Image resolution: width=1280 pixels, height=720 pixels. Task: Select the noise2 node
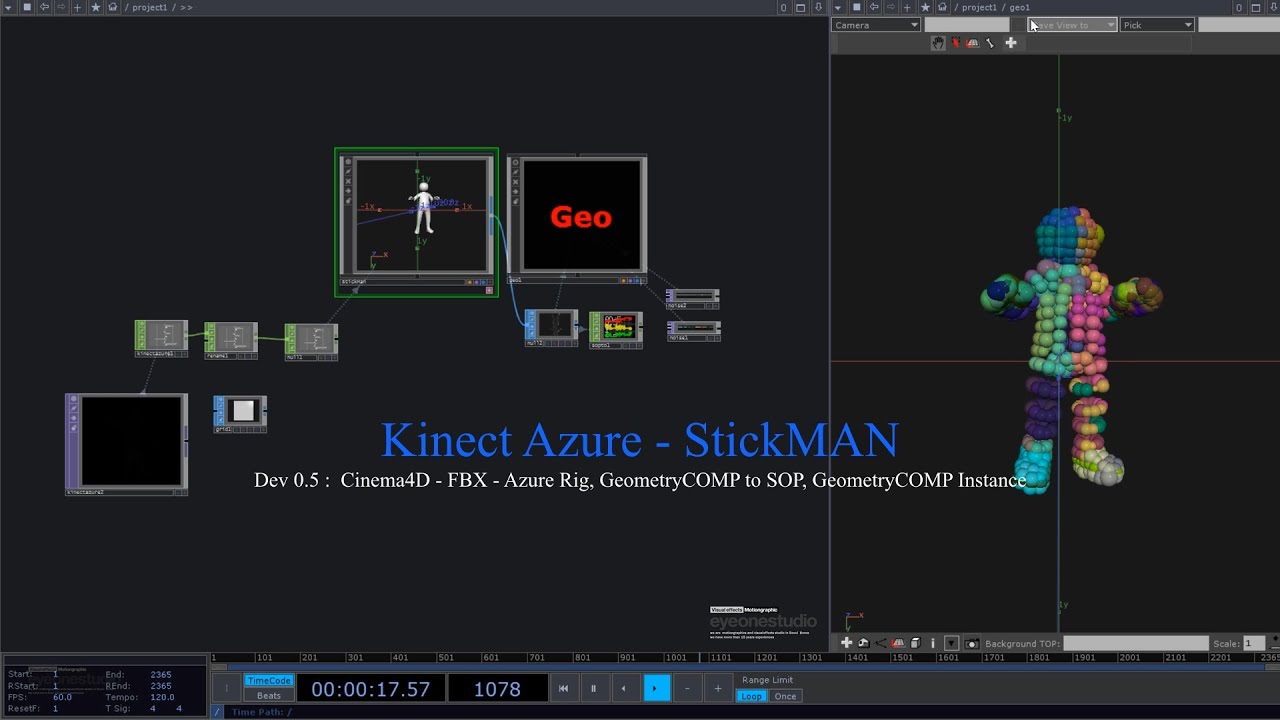693,299
